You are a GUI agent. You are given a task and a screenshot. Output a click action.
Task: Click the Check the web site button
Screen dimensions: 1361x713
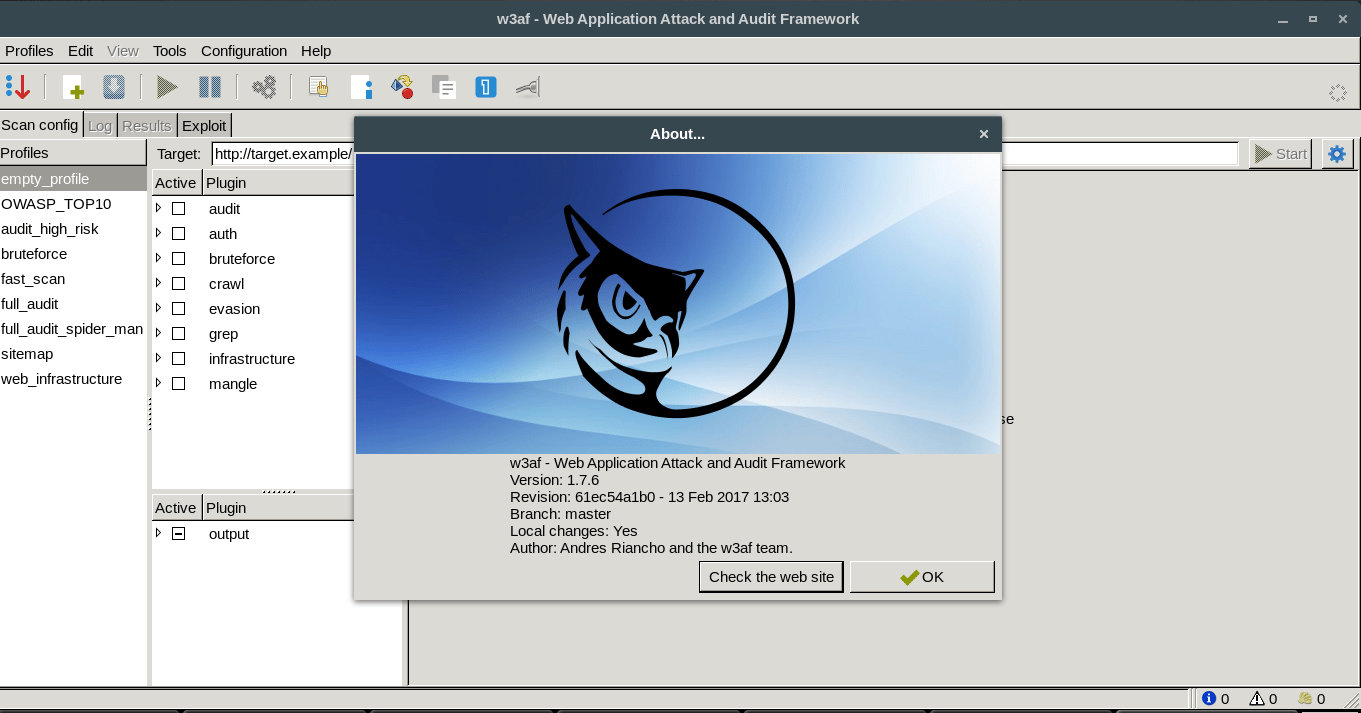(x=771, y=577)
